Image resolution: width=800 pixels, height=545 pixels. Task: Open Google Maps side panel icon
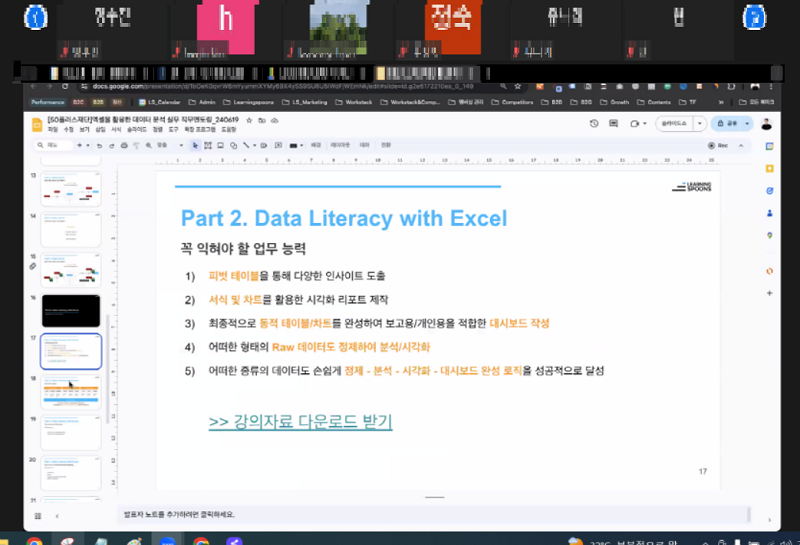pyautogui.click(x=769, y=235)
